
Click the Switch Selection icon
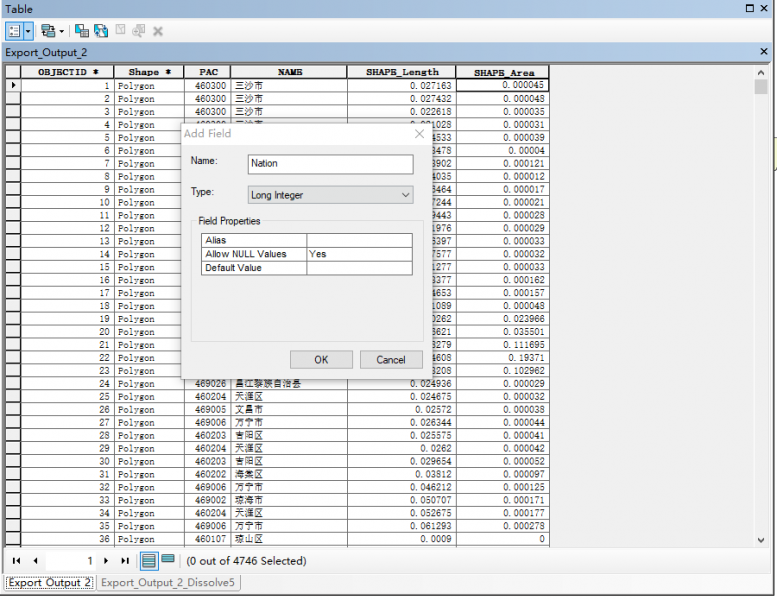99,31
